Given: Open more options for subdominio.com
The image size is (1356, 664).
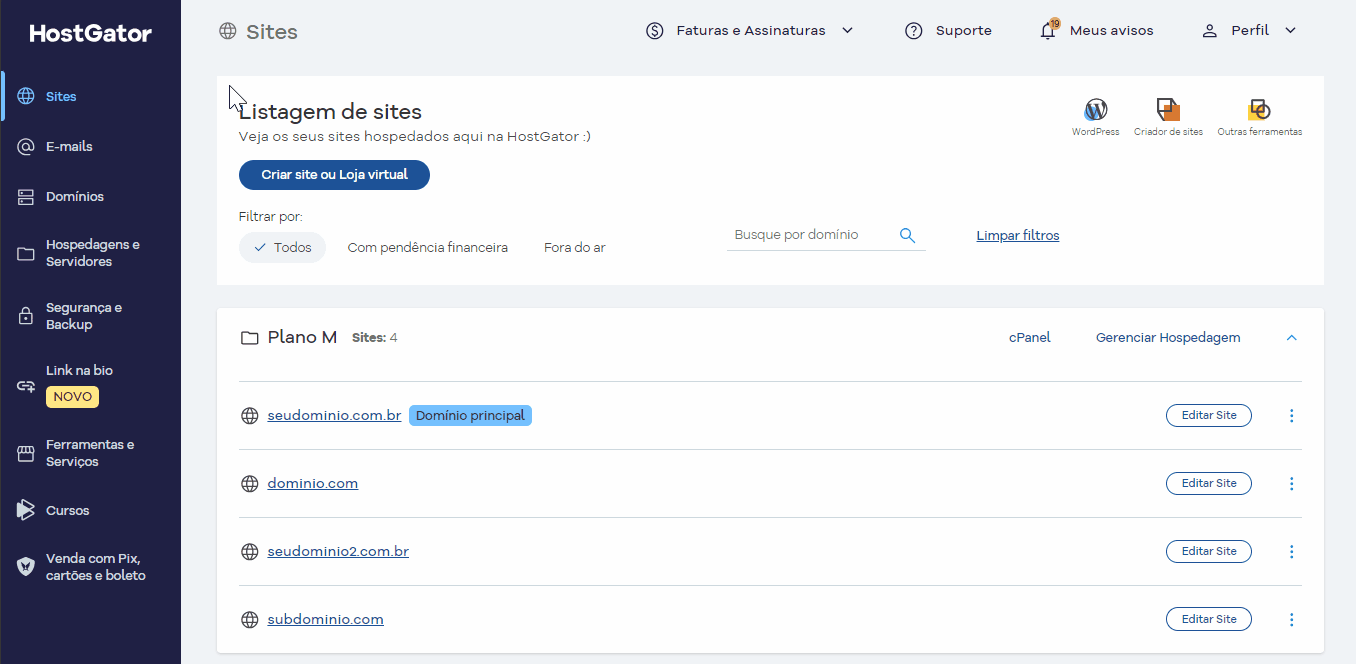Looking at the screenshot, I should coord(1291,619).
